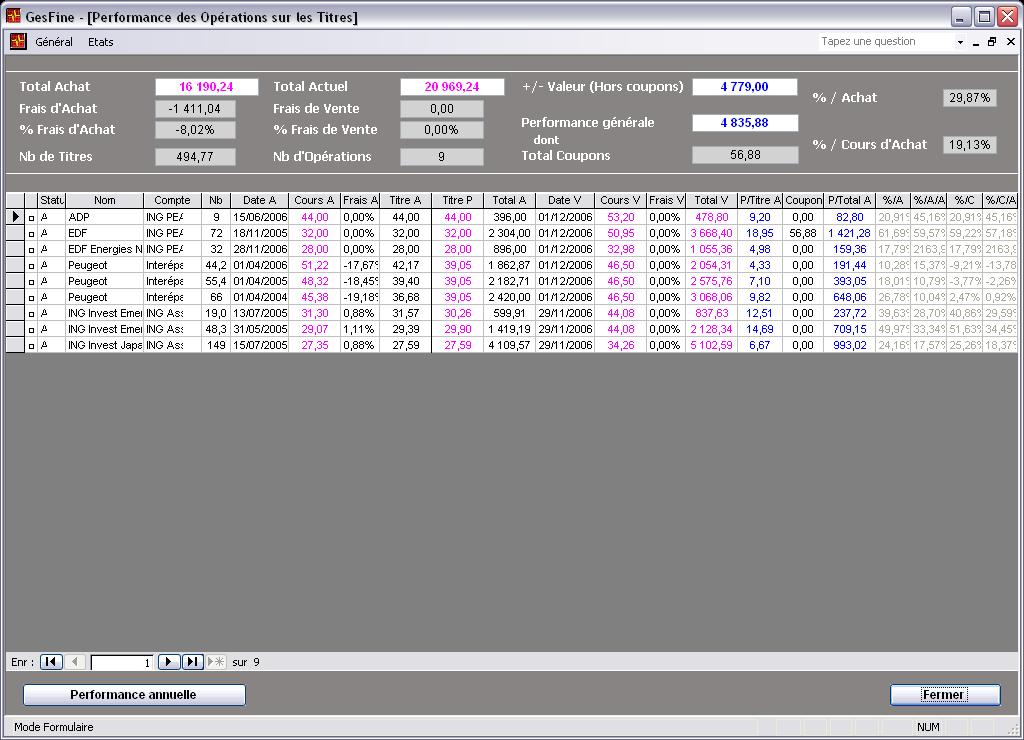Go to previous record navigation button
The height and width of the screenshot is (740, 1024).
(75, 662)
